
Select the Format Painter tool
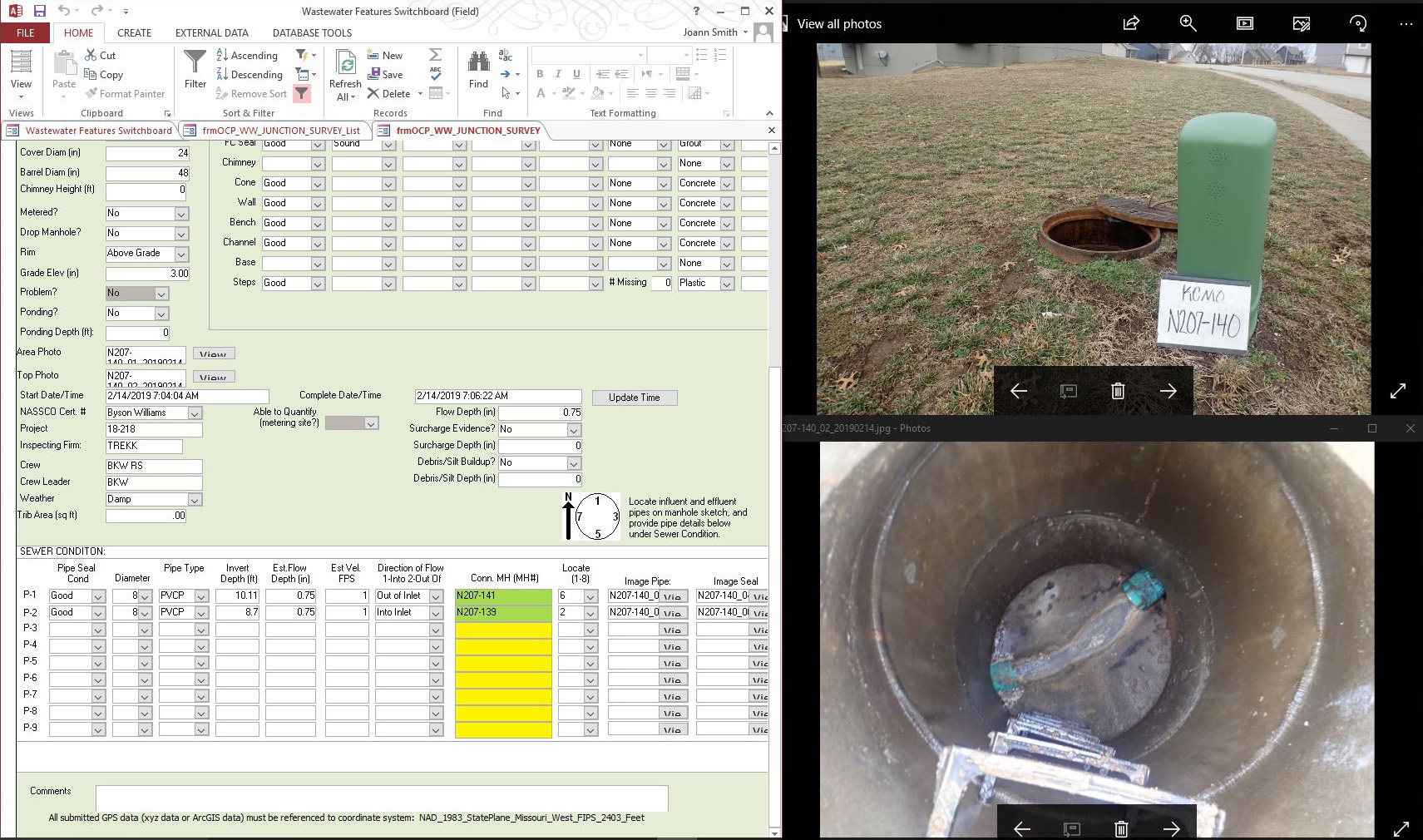tap(126, 93)
